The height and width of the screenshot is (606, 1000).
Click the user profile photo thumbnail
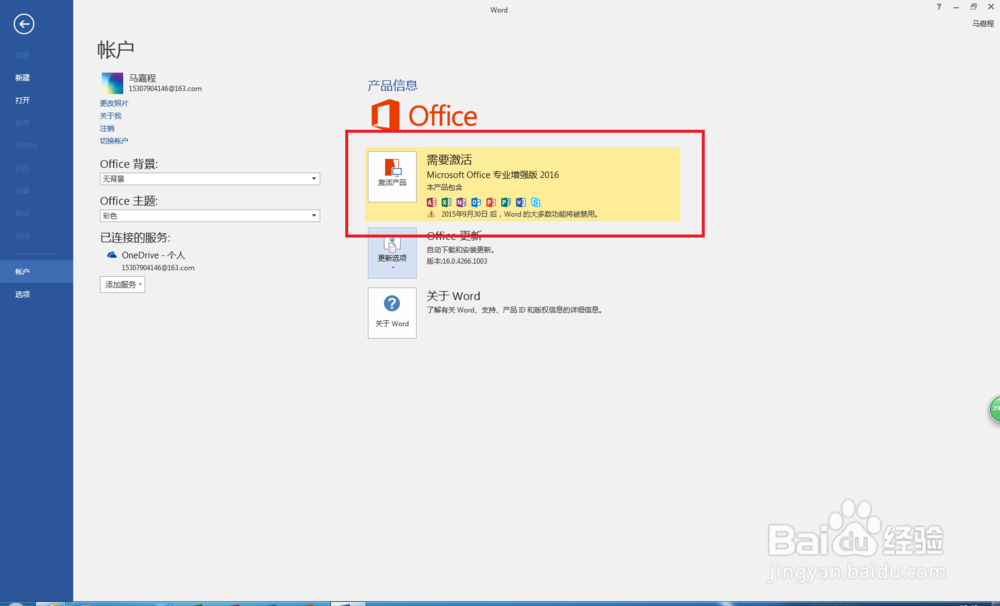[x=112, y=83]
